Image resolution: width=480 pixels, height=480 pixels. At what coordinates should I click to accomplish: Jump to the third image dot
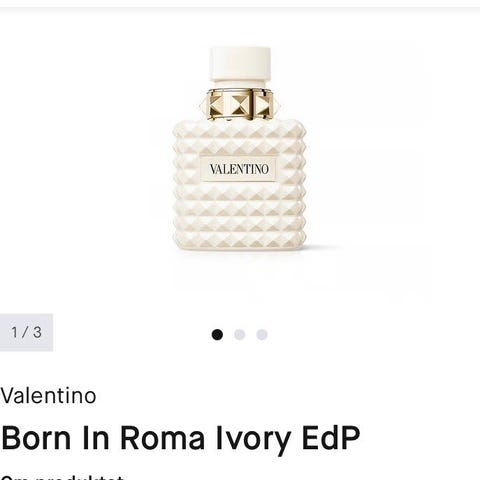(x=262, y=334)
